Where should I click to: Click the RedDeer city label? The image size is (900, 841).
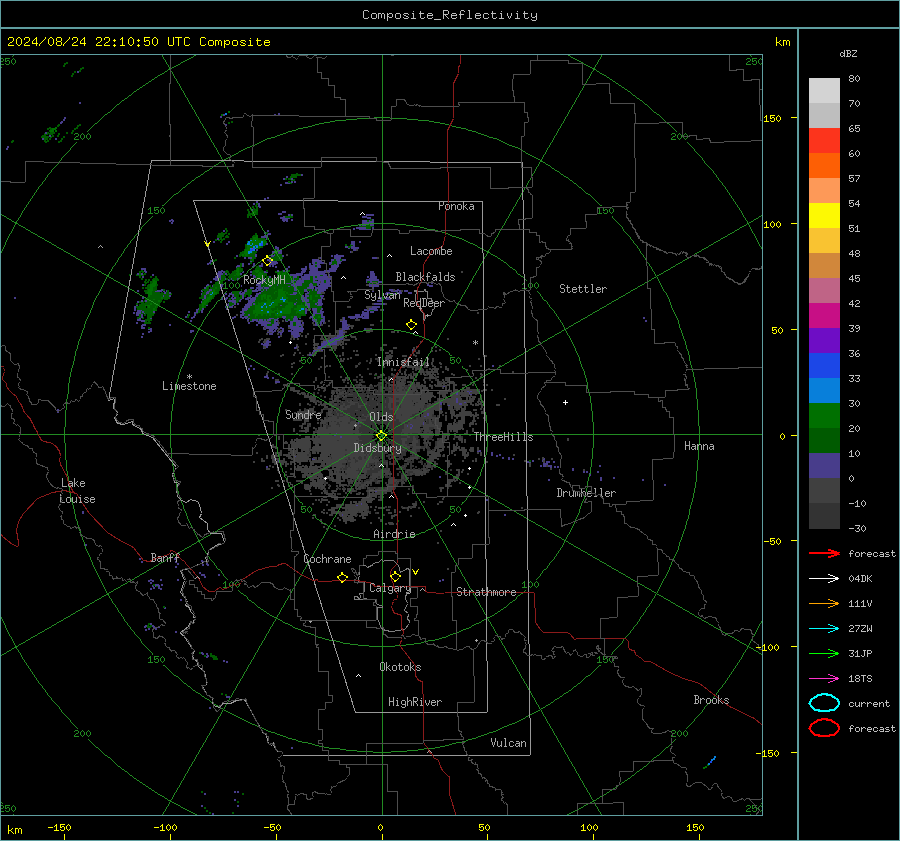tap(424, 303)
